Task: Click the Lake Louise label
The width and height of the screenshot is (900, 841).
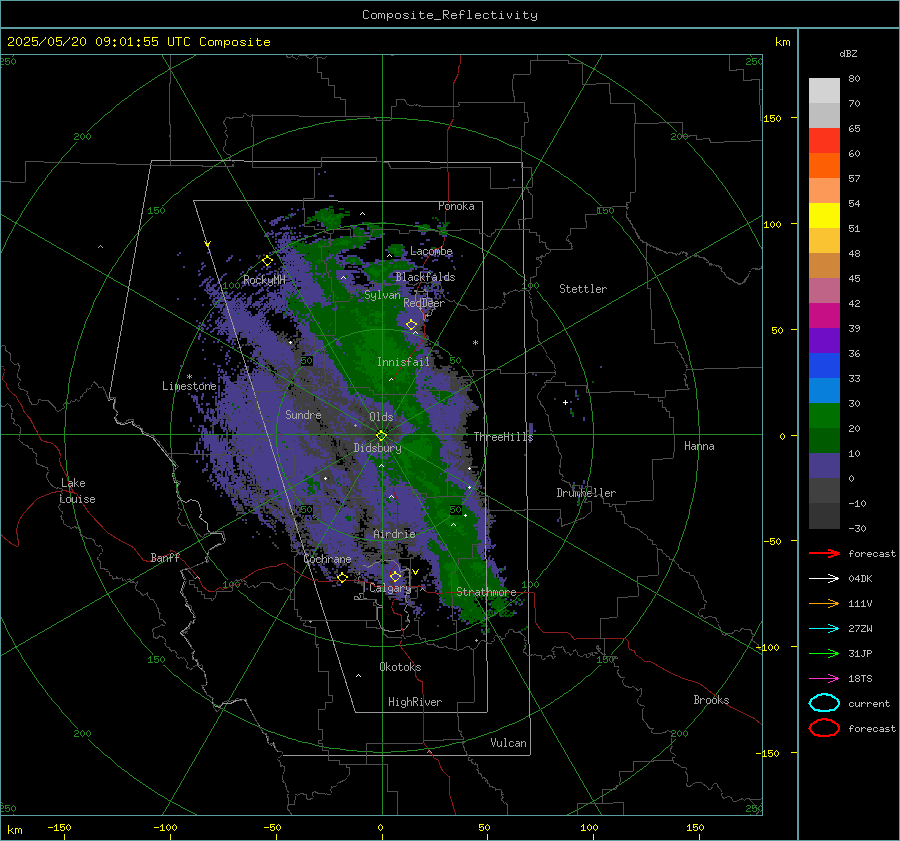Action: coord(78,491)
